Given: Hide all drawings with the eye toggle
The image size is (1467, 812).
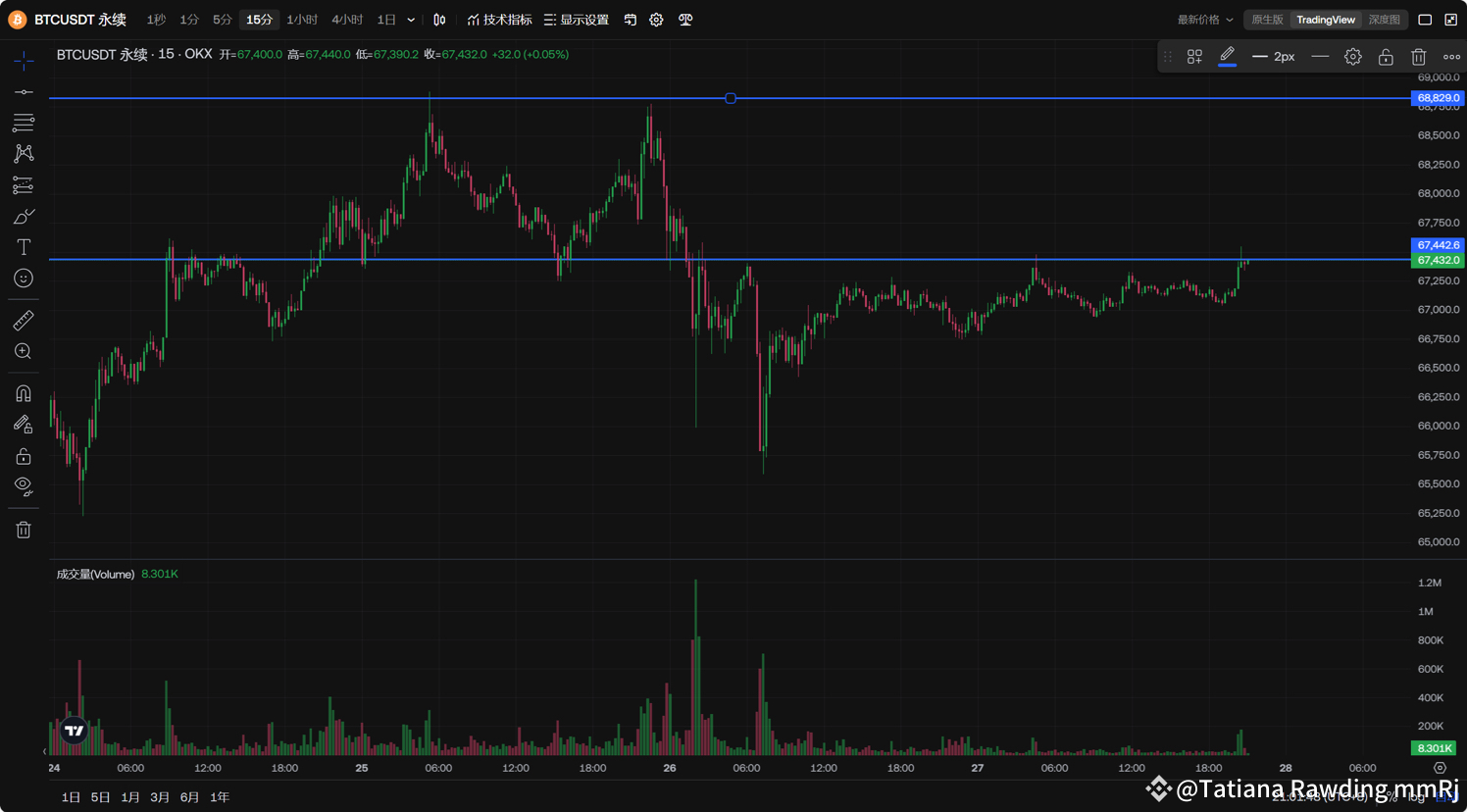Looking at the screenshot, I should [x=24, y=485].
